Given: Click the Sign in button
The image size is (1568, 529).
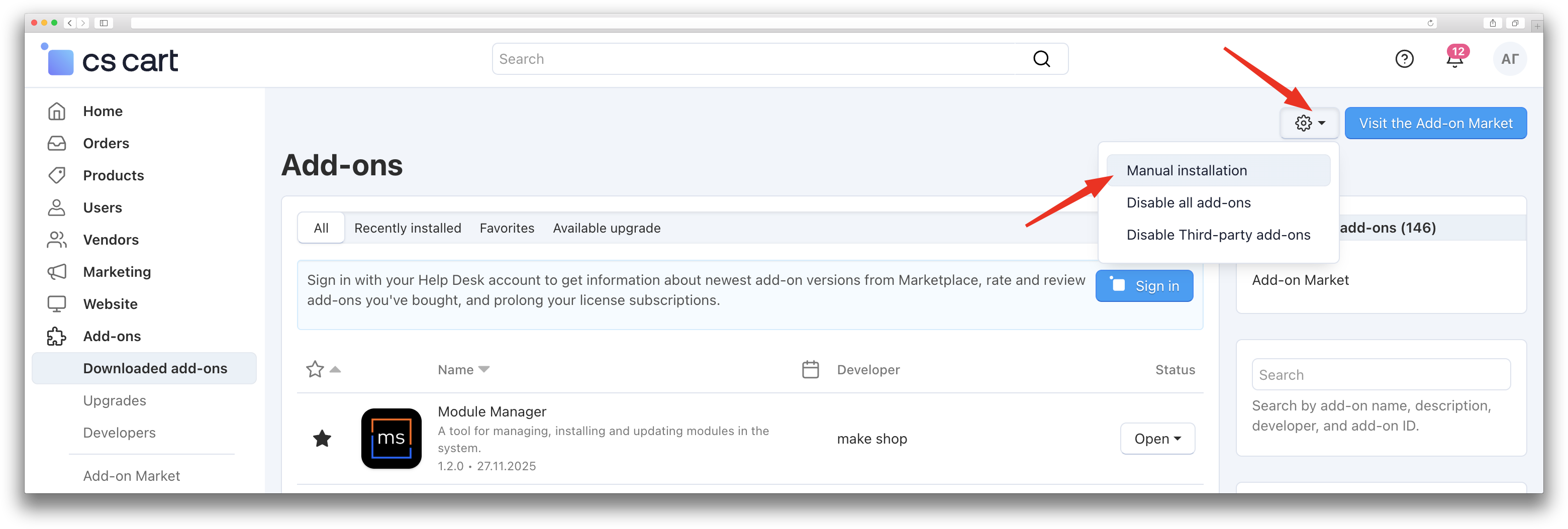Looking at the screenshot, I should pos(1144,286).
